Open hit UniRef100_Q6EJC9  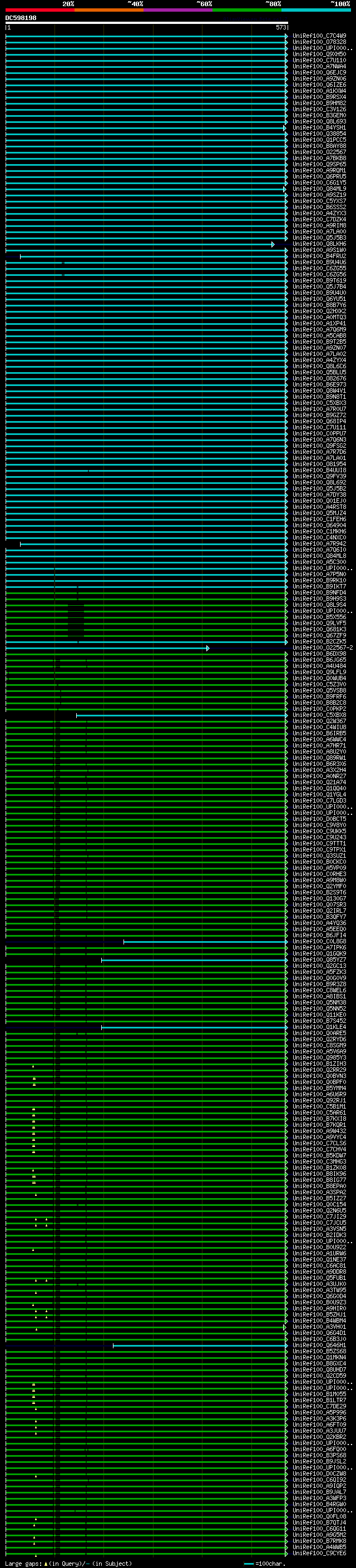click(x=319, y=72)
